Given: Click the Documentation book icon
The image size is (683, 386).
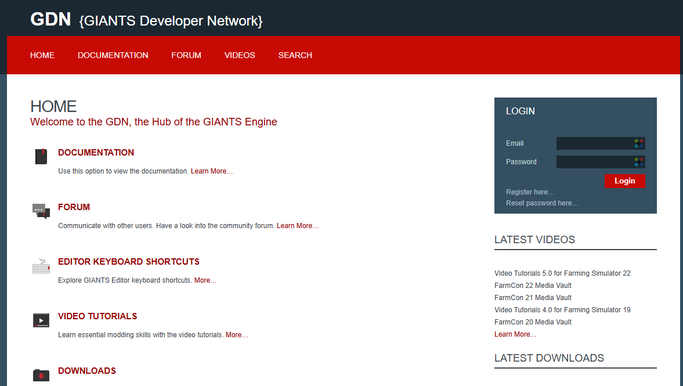Looking at the screenshot, I should pyautogui.click(x=41, y=156).
